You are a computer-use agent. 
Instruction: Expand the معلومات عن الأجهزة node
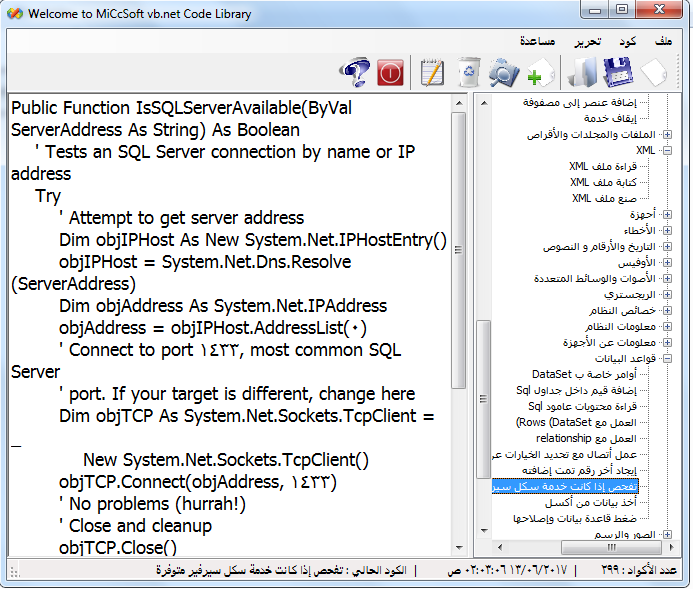[667, 342]
